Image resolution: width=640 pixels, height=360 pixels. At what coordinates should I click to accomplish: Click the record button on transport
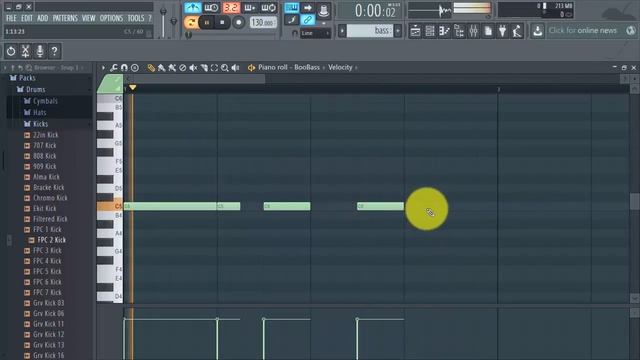coord(238,22)
